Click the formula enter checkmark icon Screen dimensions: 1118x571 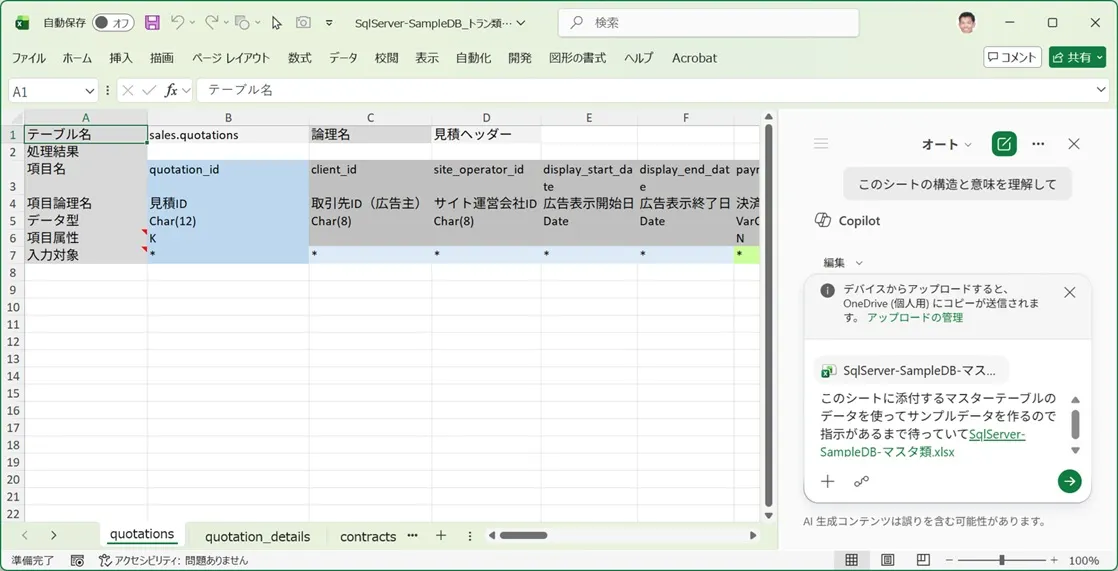click(x=149, y=91)
